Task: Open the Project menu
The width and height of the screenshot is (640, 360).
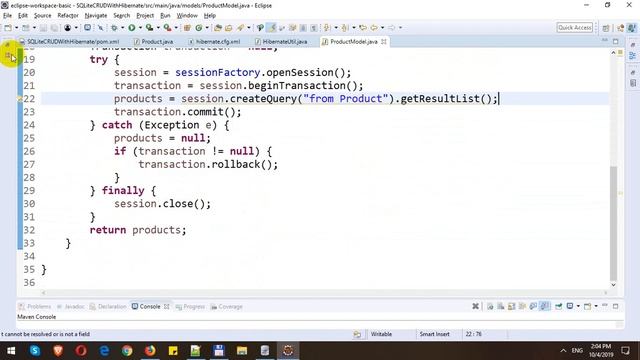Action: (x=145, y=16)
